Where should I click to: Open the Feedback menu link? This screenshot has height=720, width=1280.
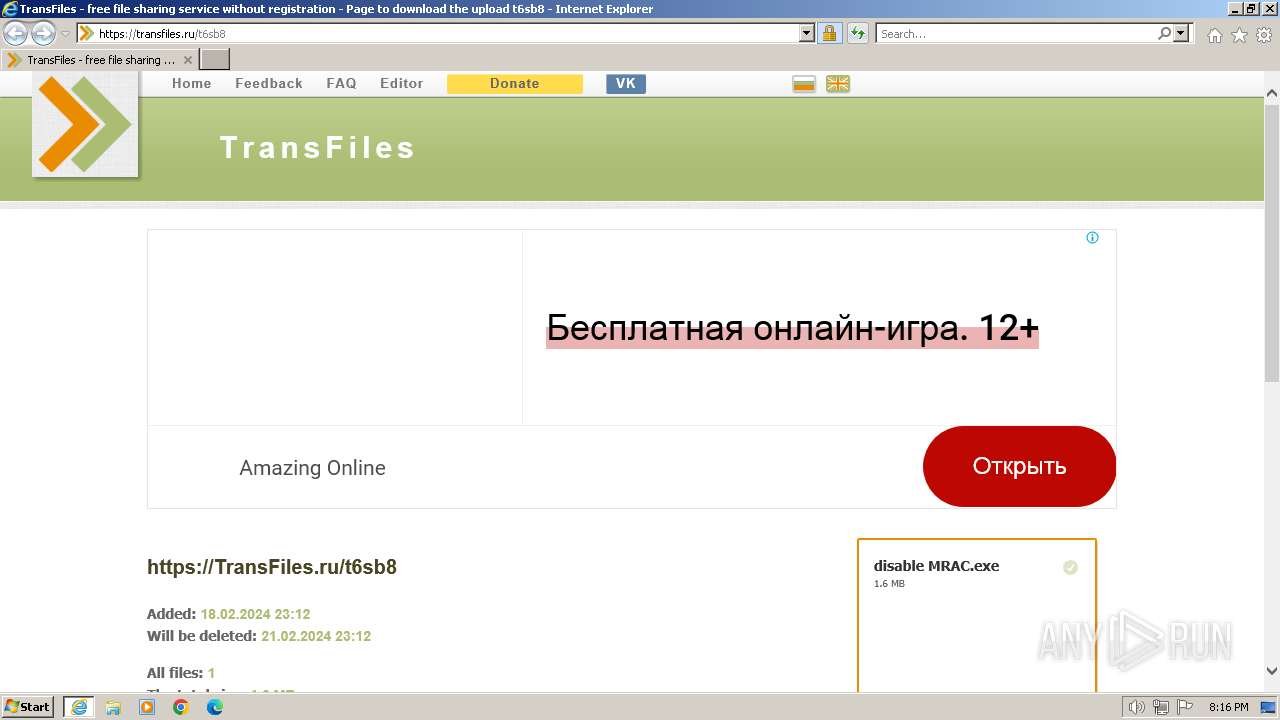click(x=269, y=84)
